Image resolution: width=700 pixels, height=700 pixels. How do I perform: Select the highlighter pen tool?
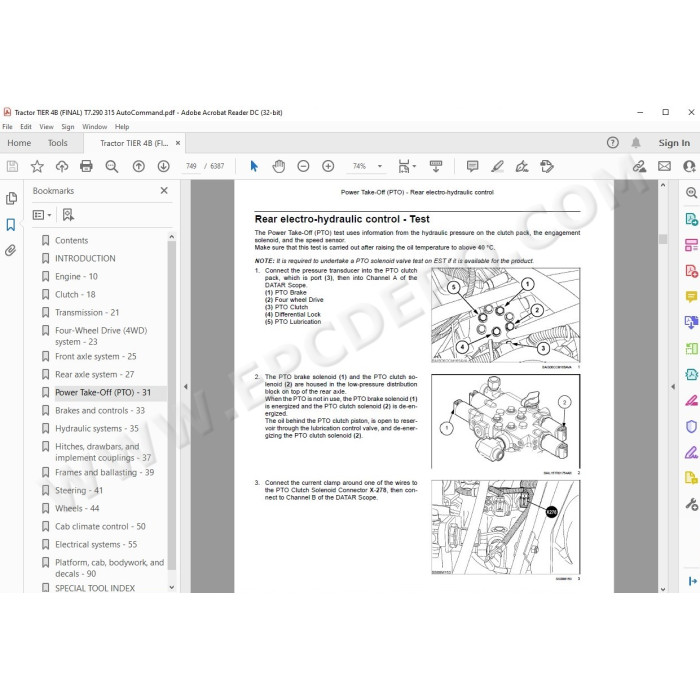497,167
